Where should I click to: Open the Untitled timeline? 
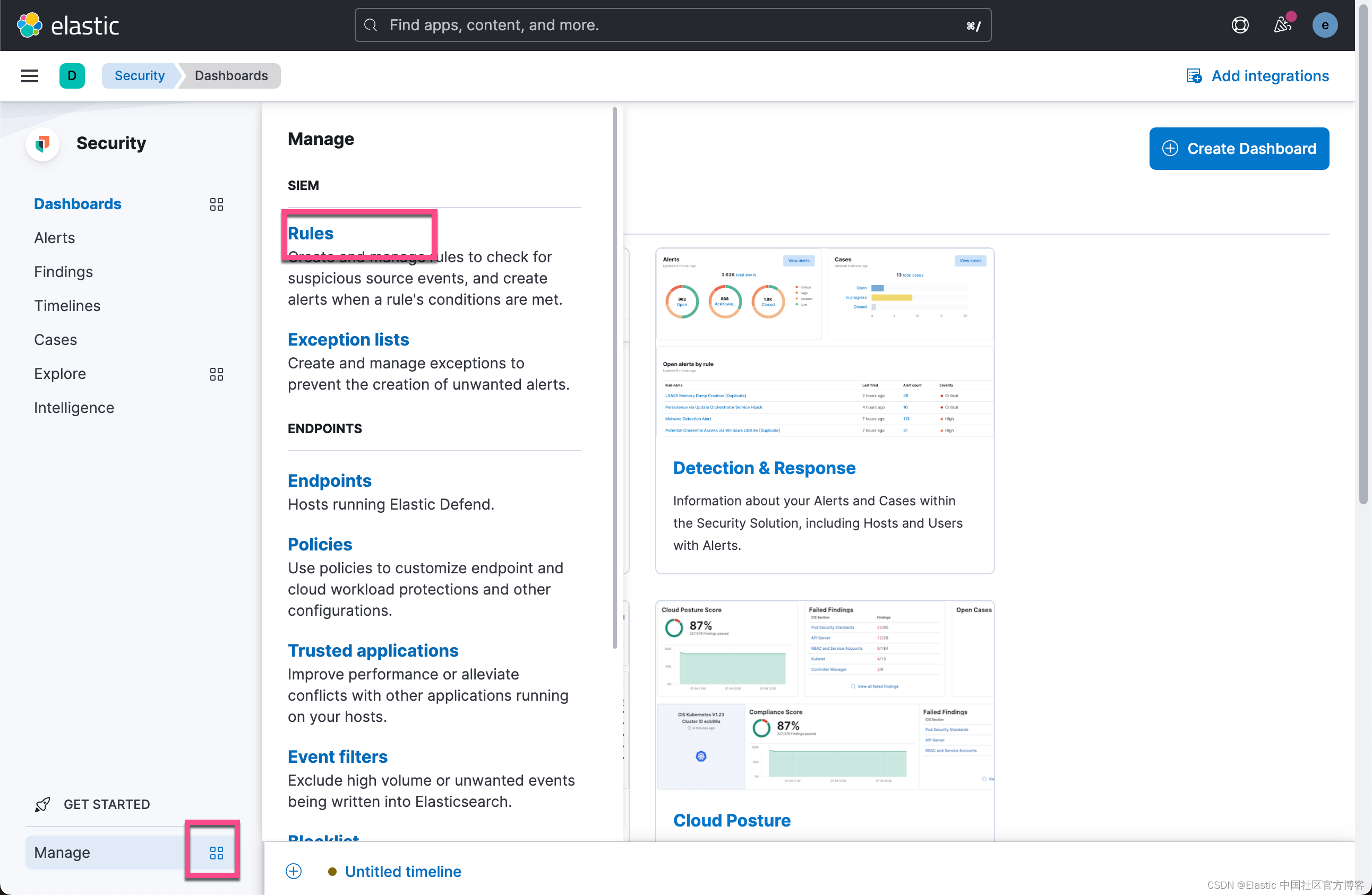click(403, 871)
